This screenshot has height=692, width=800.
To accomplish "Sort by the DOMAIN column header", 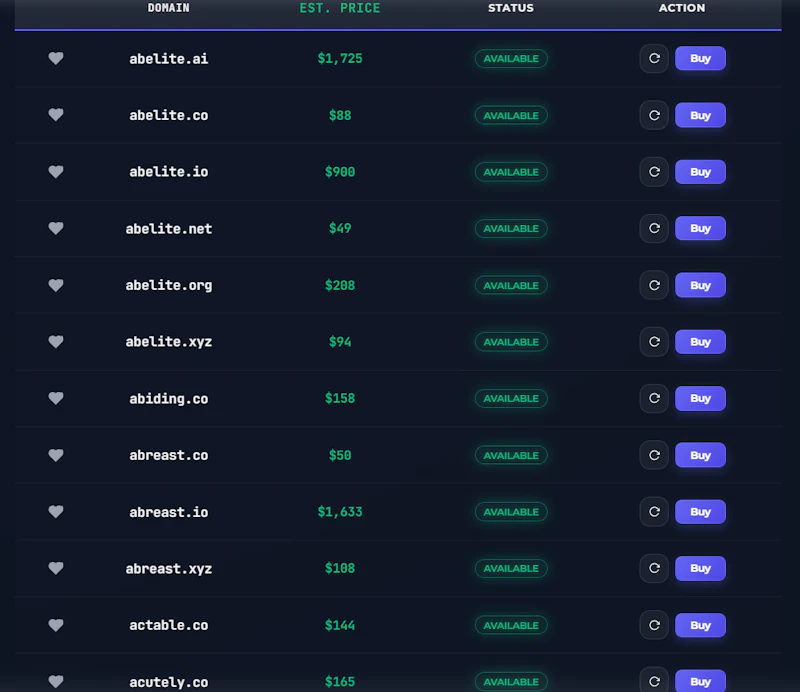I will click(x=168, y=8).
